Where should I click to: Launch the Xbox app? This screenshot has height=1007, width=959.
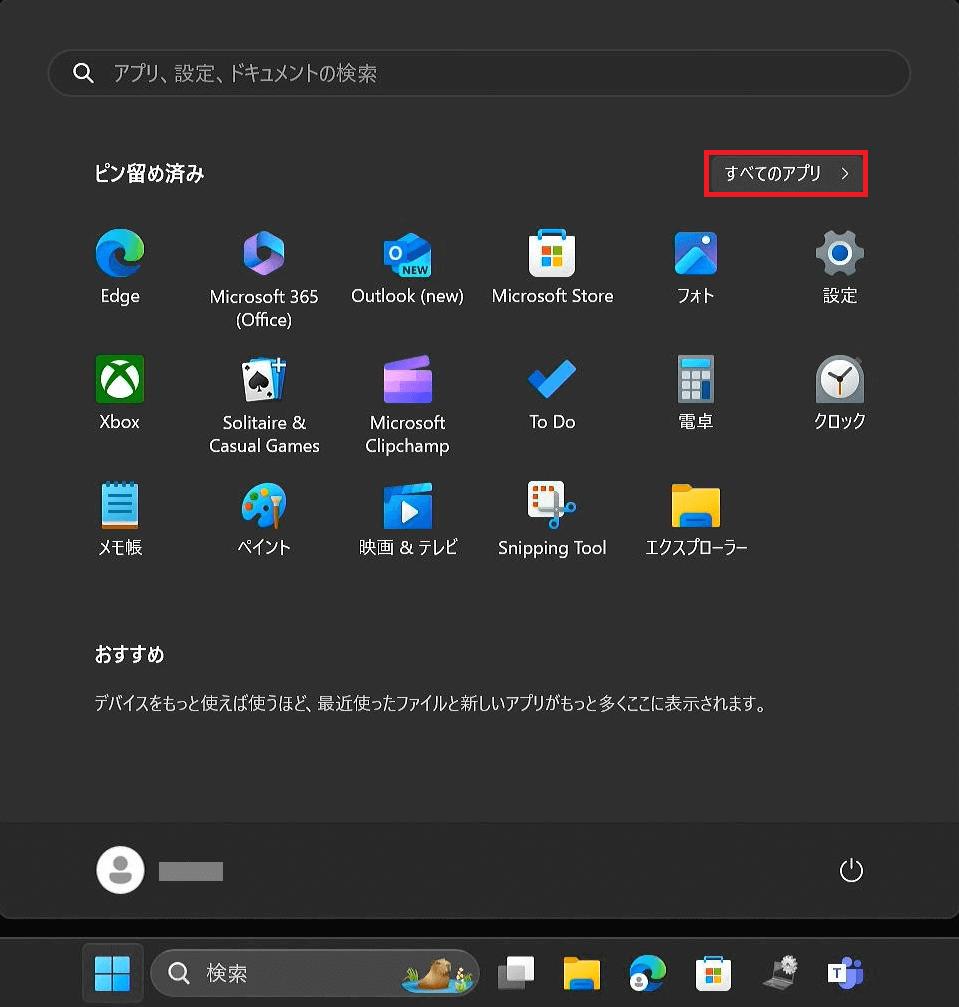tap(119, 393)
